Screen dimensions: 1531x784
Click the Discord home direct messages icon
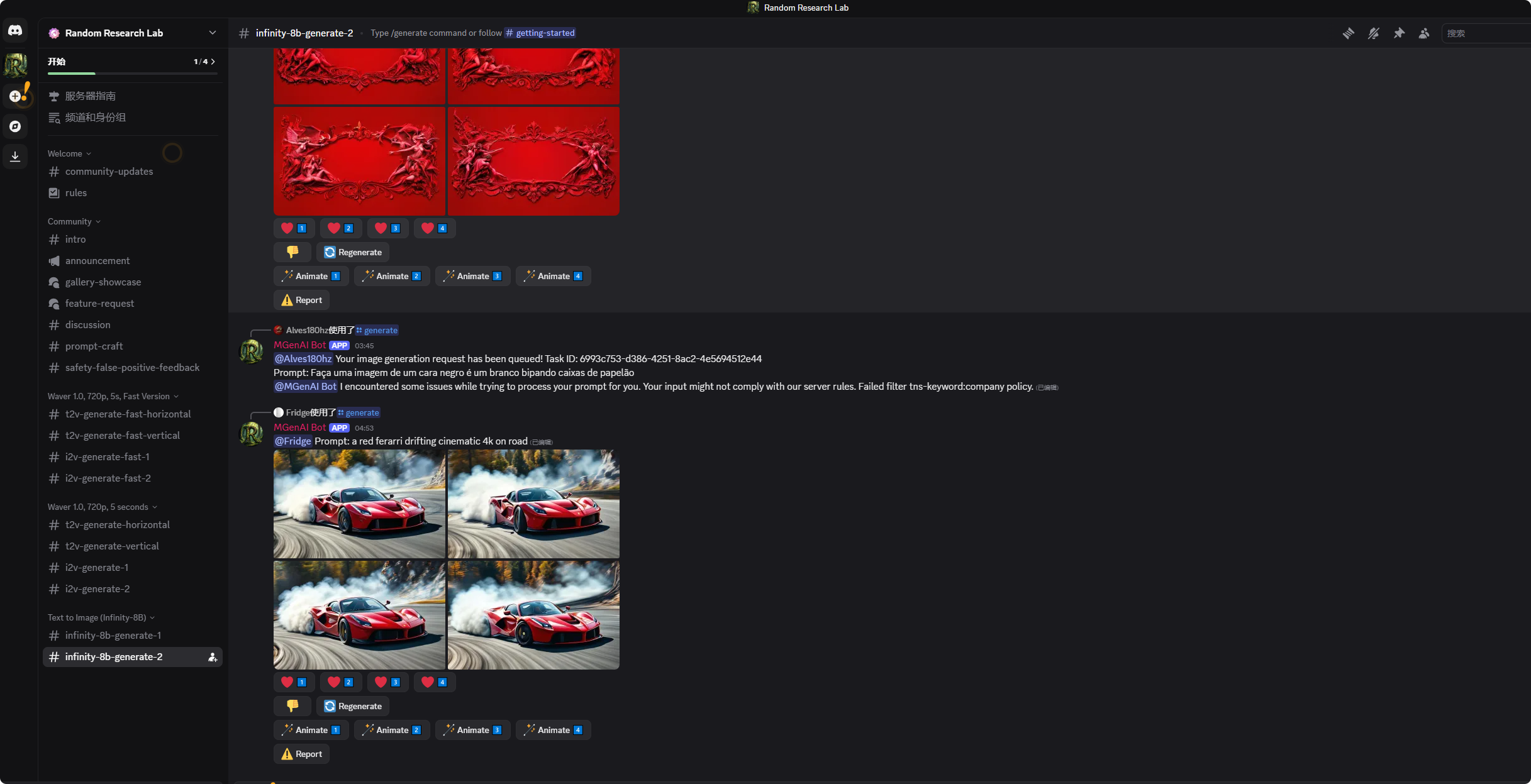15,30
